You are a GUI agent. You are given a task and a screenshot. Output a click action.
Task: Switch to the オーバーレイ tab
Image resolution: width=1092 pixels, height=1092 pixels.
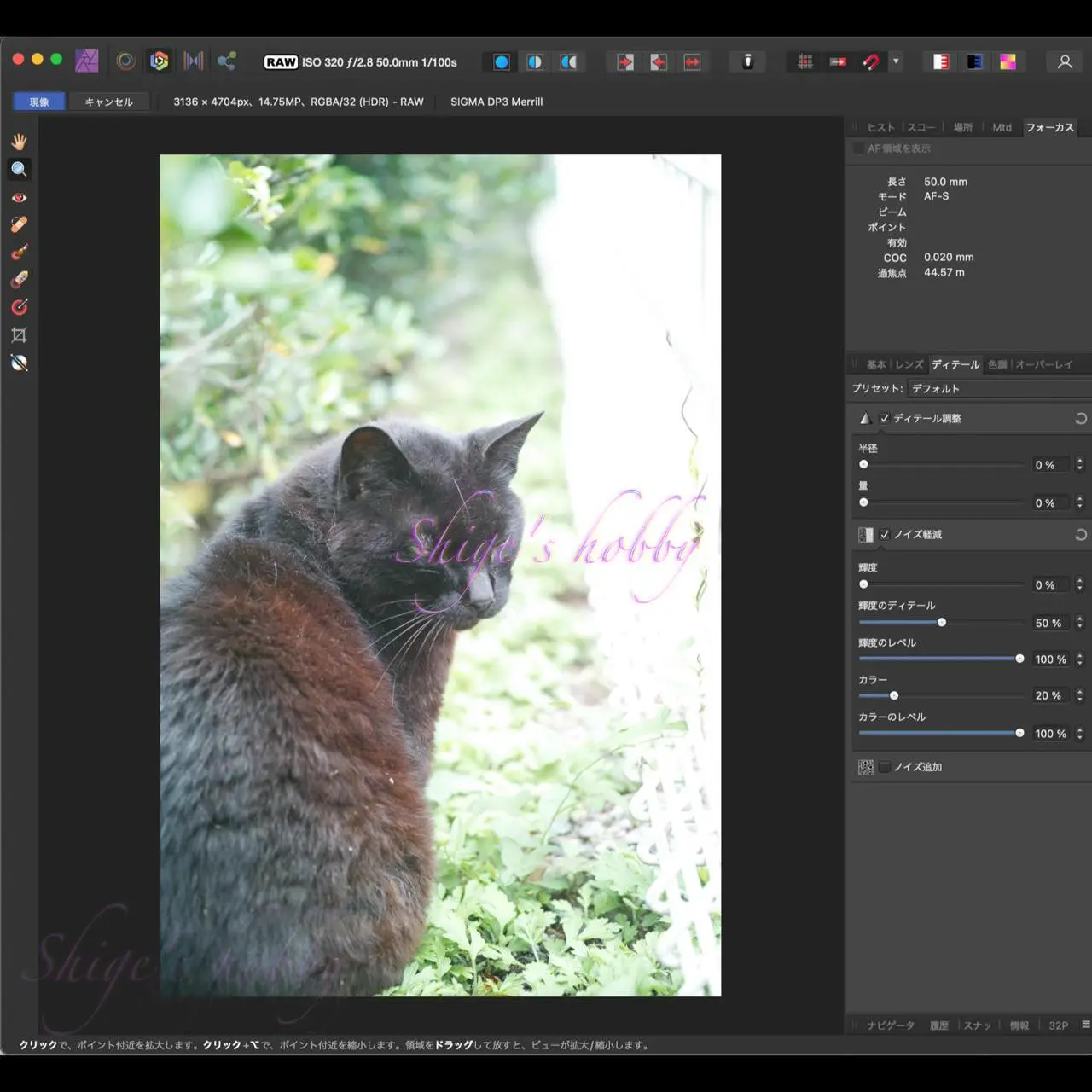click(1043, 364)
